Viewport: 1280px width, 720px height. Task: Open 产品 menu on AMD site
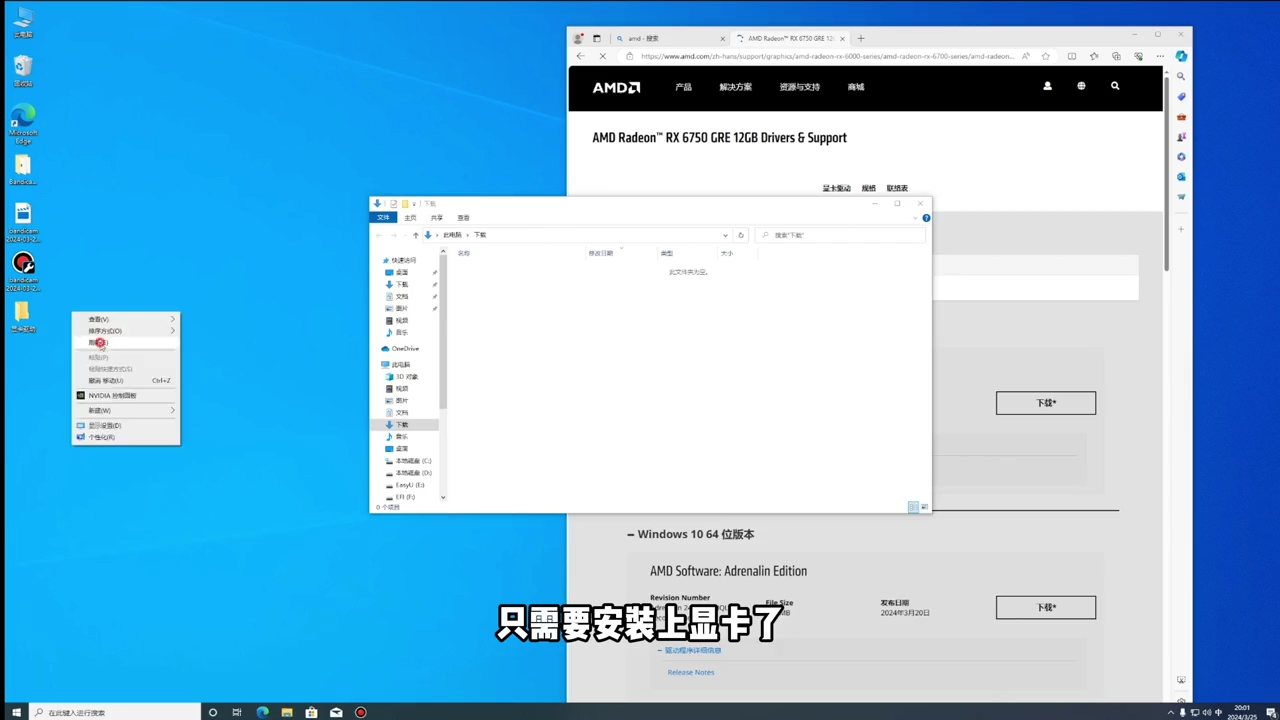pos(683,87)
